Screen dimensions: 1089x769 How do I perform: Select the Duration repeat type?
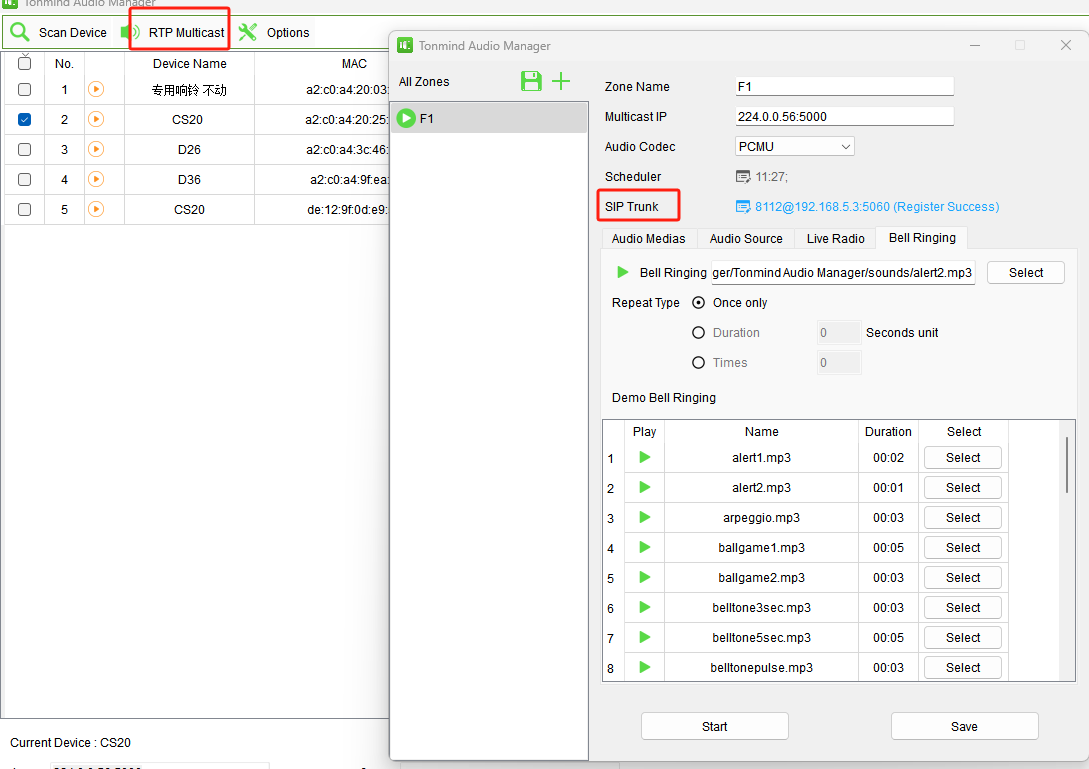pyautogui.click(x=699, y=332)
